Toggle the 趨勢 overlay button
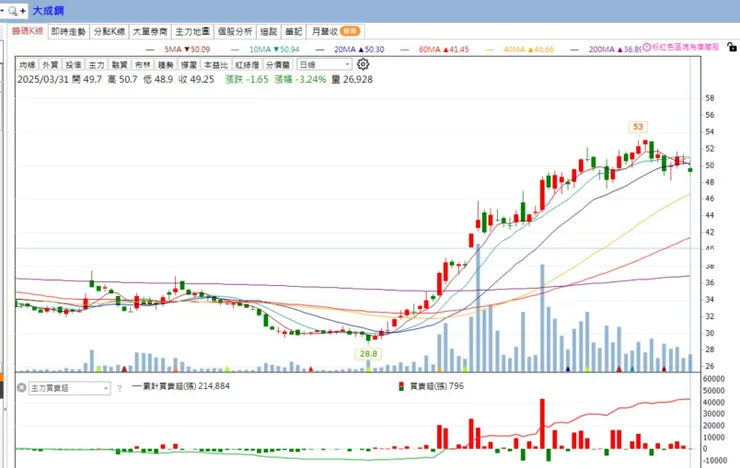740x468 pixels. pyautogui.click(x=166, y=65)
